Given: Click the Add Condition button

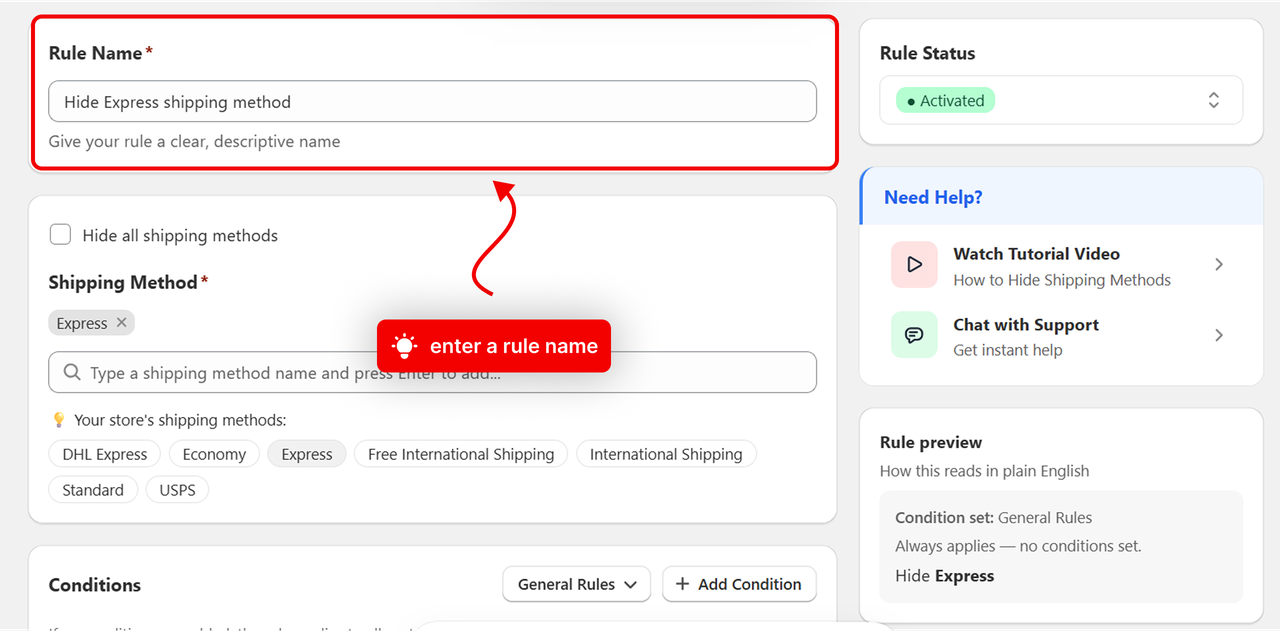Looking at the screenshot, I should point(739,584).
